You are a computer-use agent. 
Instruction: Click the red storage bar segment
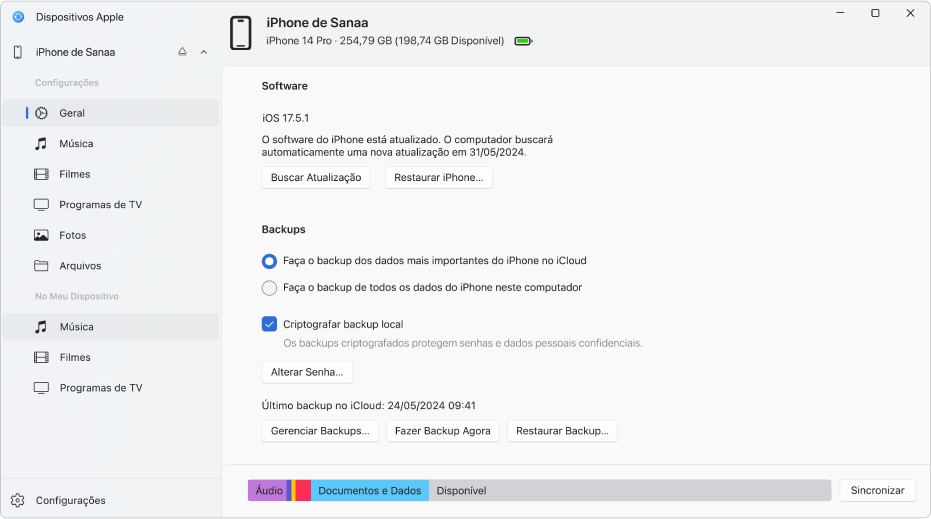click(303, 490)
